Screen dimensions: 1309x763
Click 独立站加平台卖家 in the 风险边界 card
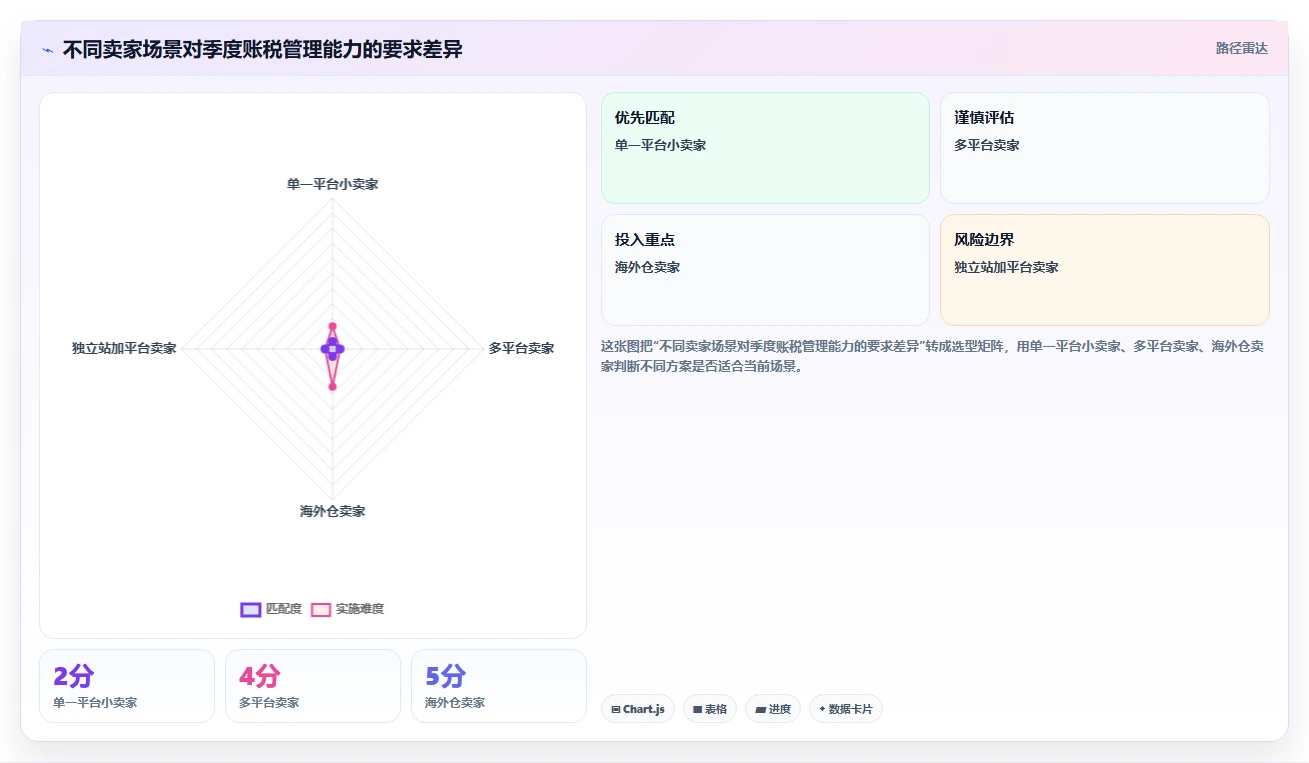tap(1006, 267)
